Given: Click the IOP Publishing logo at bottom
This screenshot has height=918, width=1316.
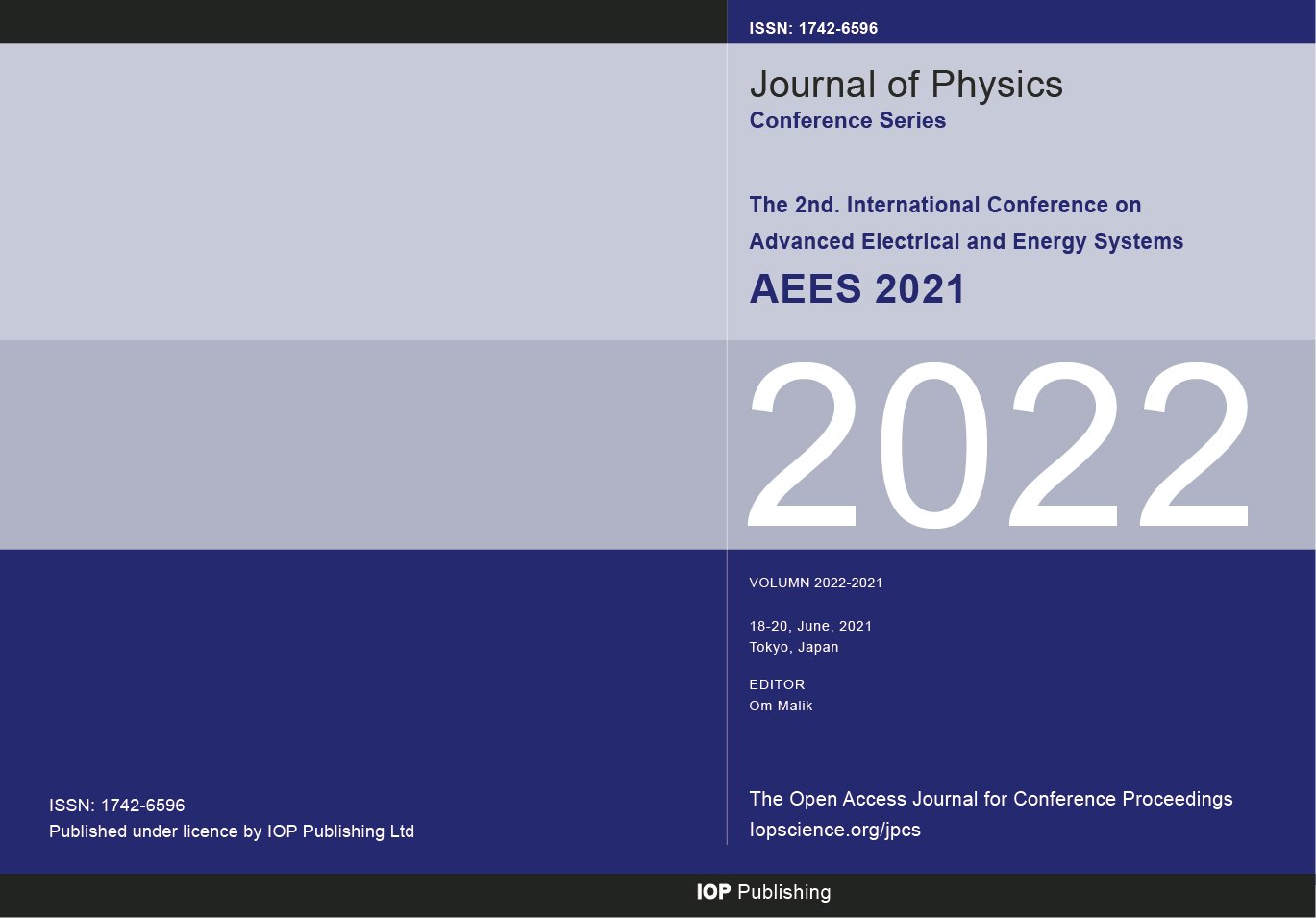Looking at the screenshot, I should point(763,892).
